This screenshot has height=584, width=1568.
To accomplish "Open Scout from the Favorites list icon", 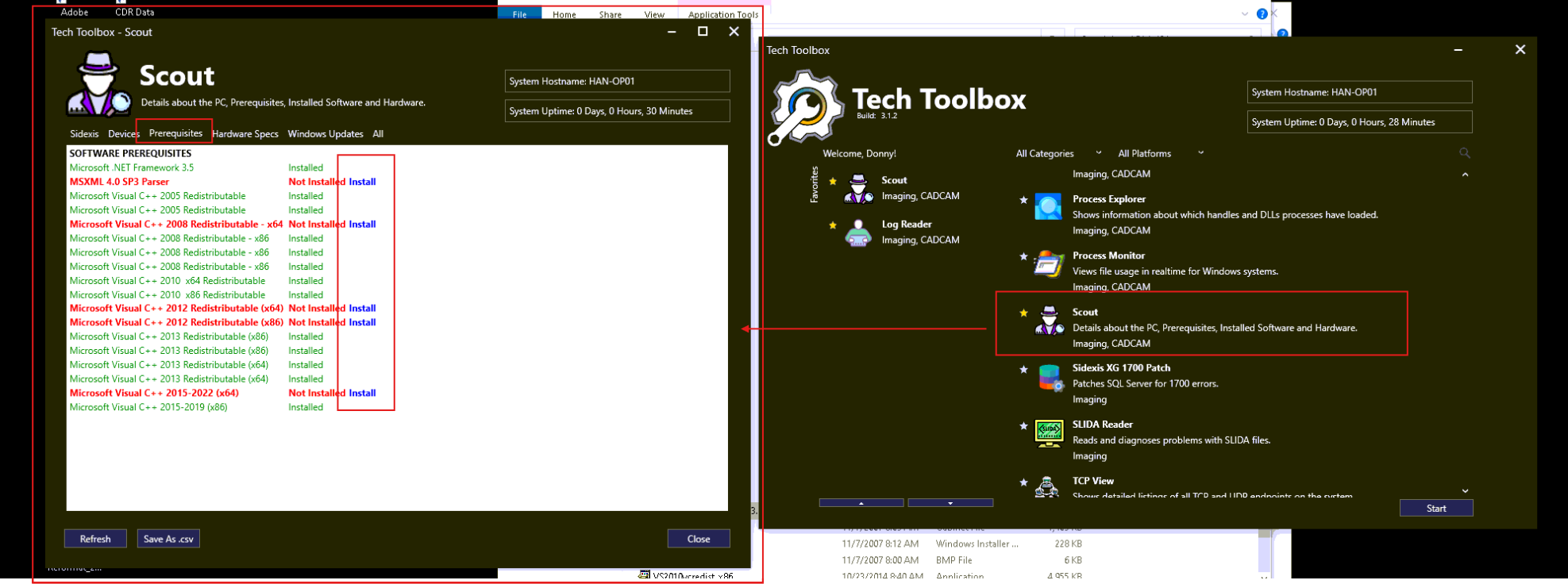I will pyautogui.click(x=857, y=188).
